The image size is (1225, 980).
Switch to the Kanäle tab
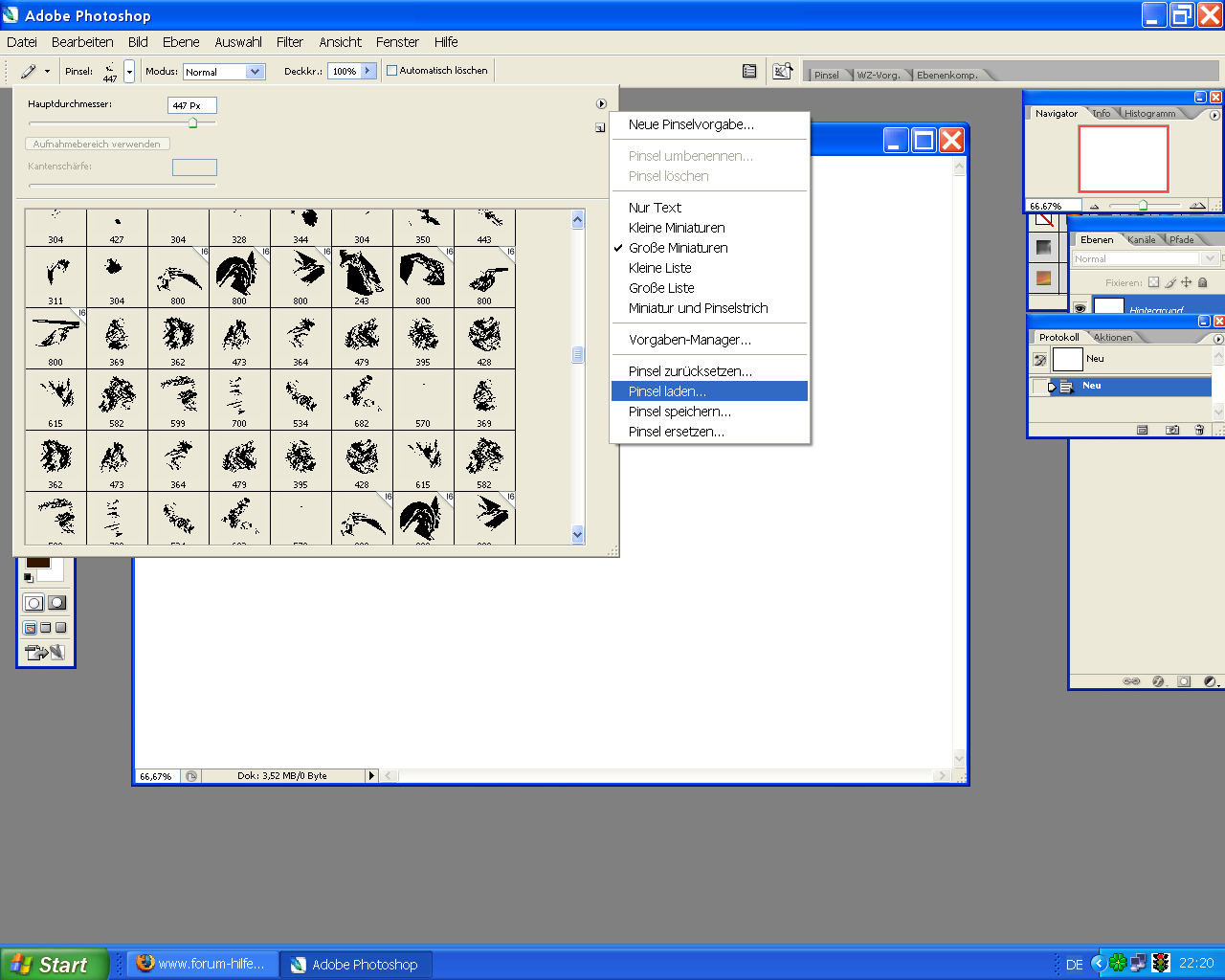pos(1141,240)
